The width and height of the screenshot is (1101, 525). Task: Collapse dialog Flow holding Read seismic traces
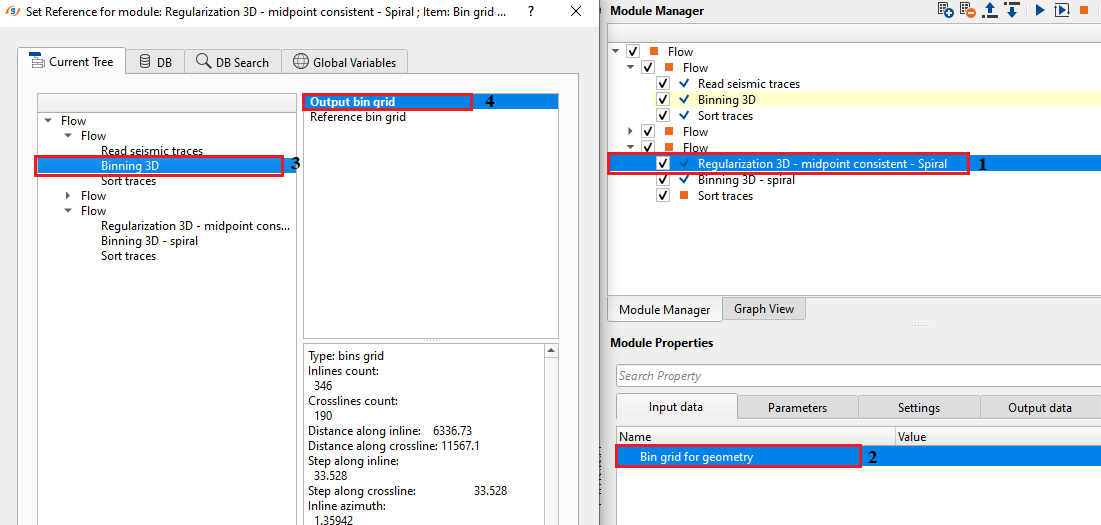pyautogui.click(x=68, y=136)
